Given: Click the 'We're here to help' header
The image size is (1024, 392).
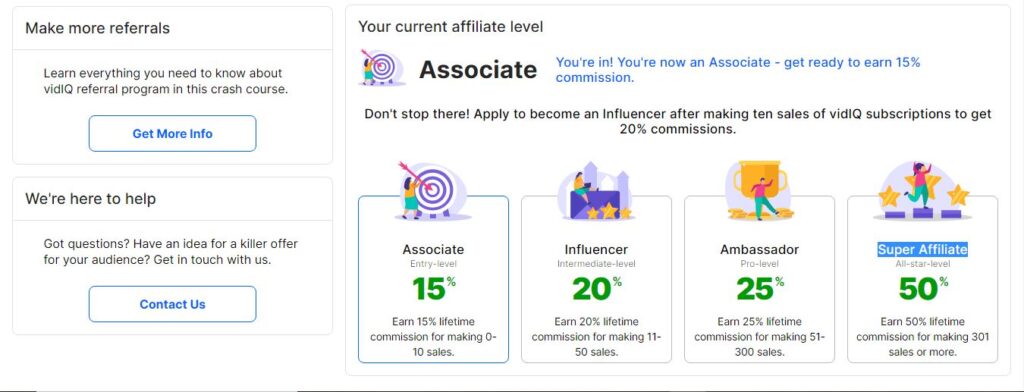Looking at the screenshot, I should pos(90,199).
